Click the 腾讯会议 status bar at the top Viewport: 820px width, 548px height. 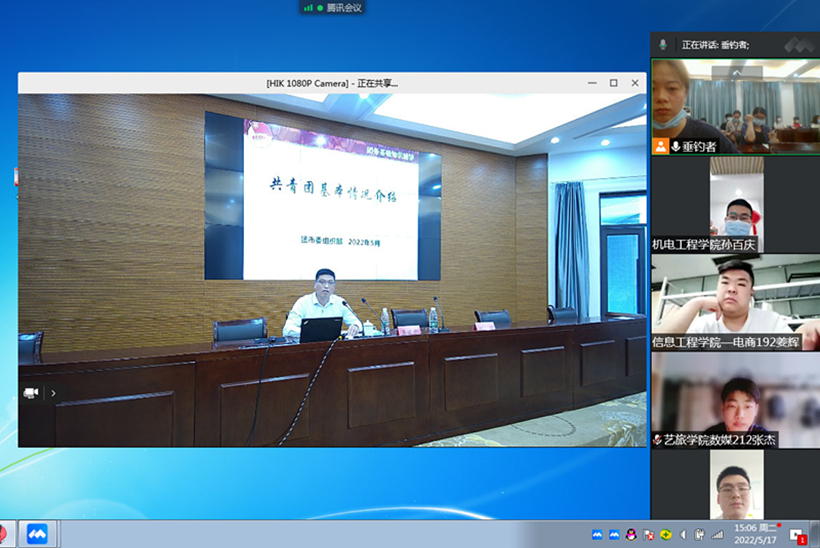(332, 7)
